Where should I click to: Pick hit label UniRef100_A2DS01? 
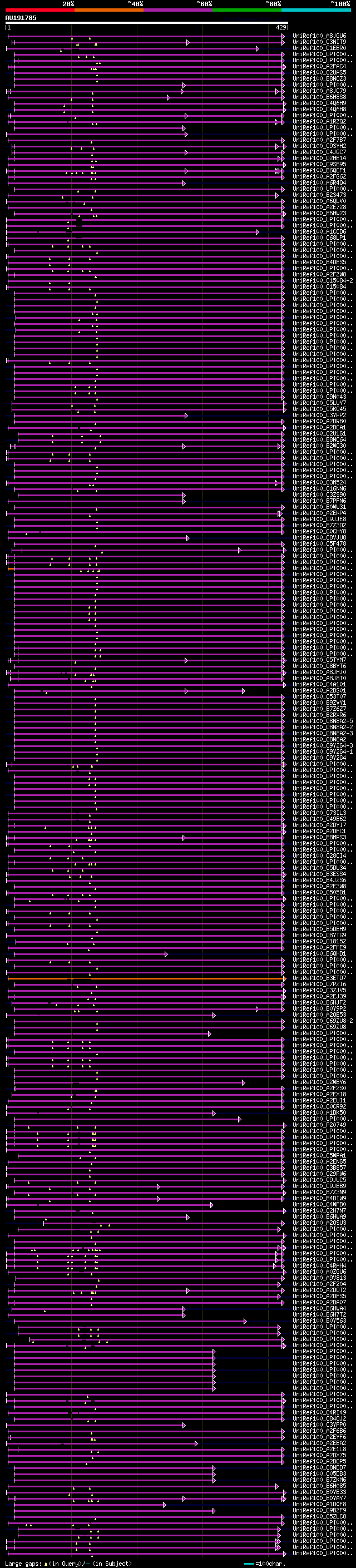pos(319,691)
